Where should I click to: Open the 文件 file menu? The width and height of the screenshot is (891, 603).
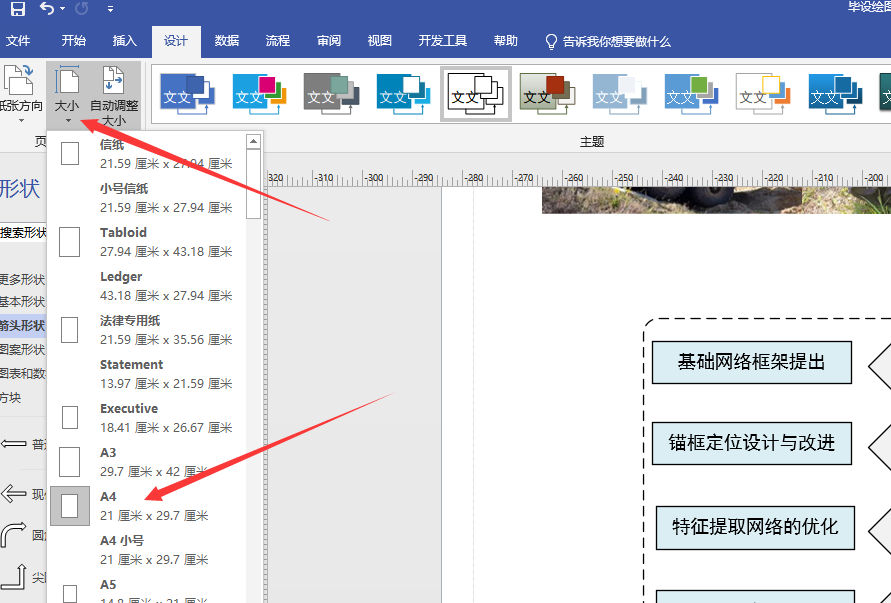click(18, 42)
